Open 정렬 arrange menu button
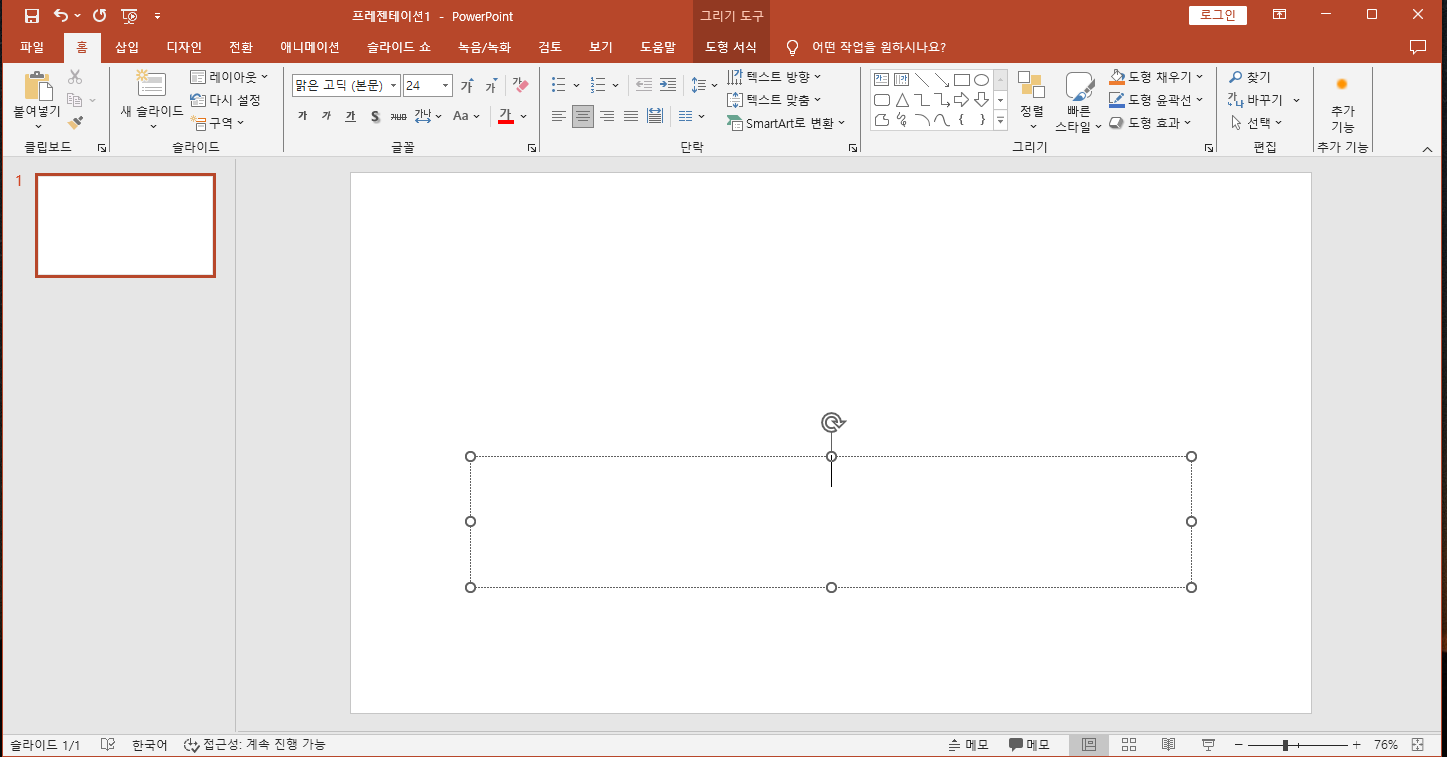 click(x=1031, y=100)
